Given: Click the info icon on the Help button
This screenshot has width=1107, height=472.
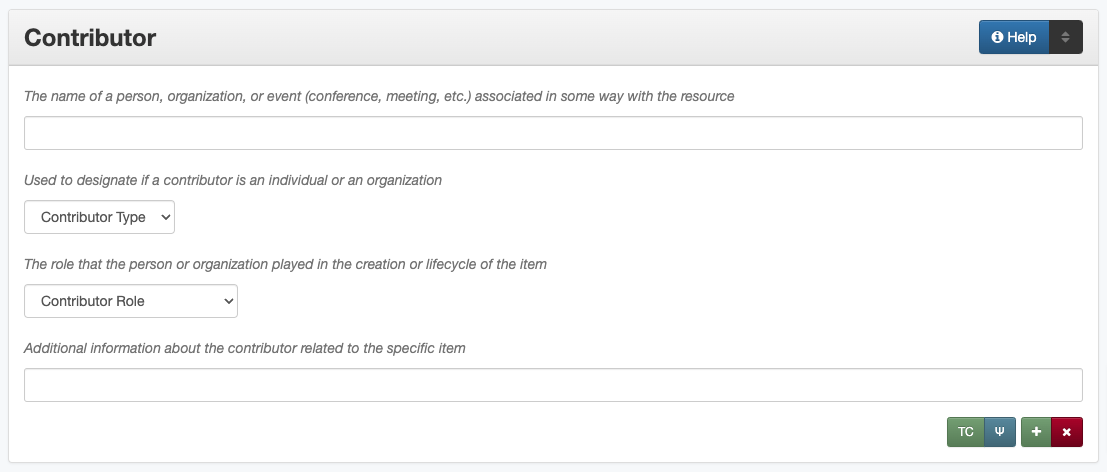Looking at the screenshot, I should click(997, 37).
